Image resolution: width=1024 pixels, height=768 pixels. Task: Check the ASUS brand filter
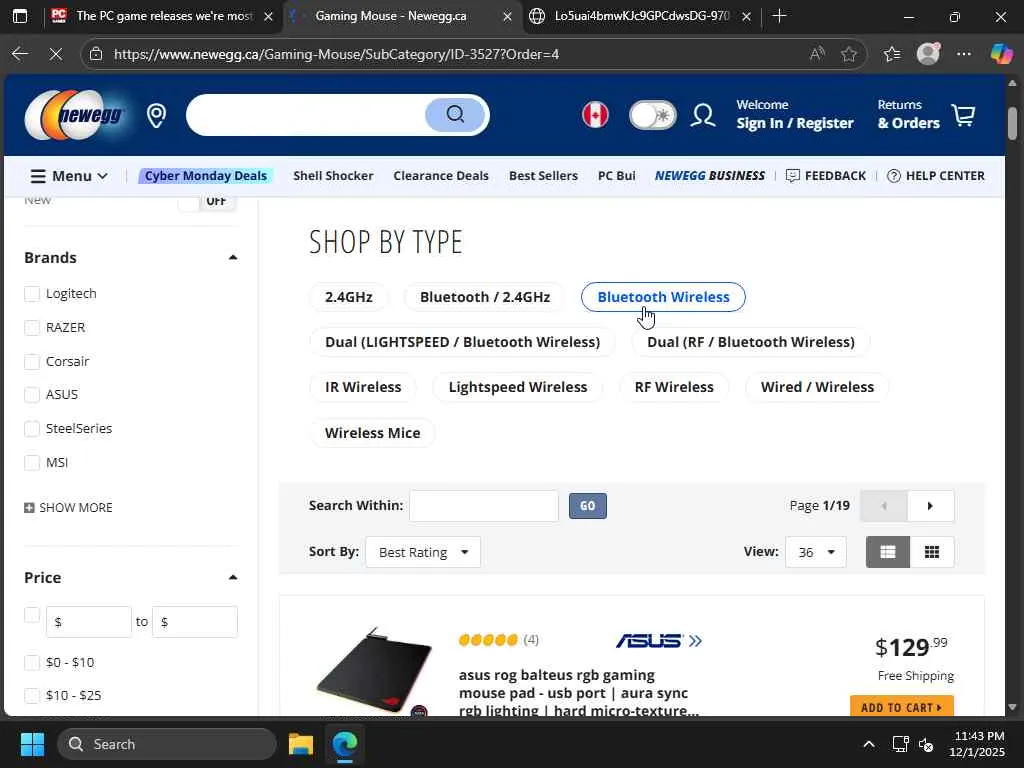click(32, 395)
